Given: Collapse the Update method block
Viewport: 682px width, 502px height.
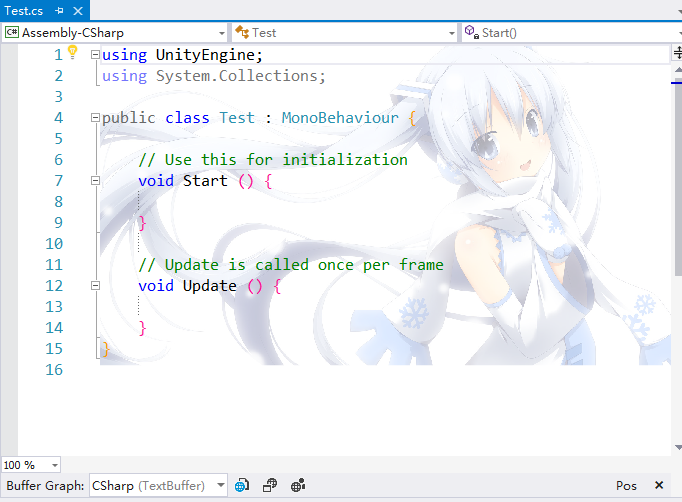Looking at the screenshot, I should tap(95, 286).
